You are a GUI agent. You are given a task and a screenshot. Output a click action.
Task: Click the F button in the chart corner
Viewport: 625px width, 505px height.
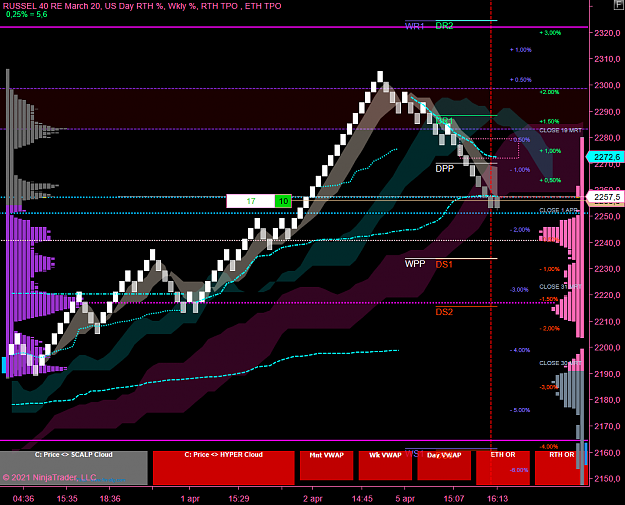[620, 3]
